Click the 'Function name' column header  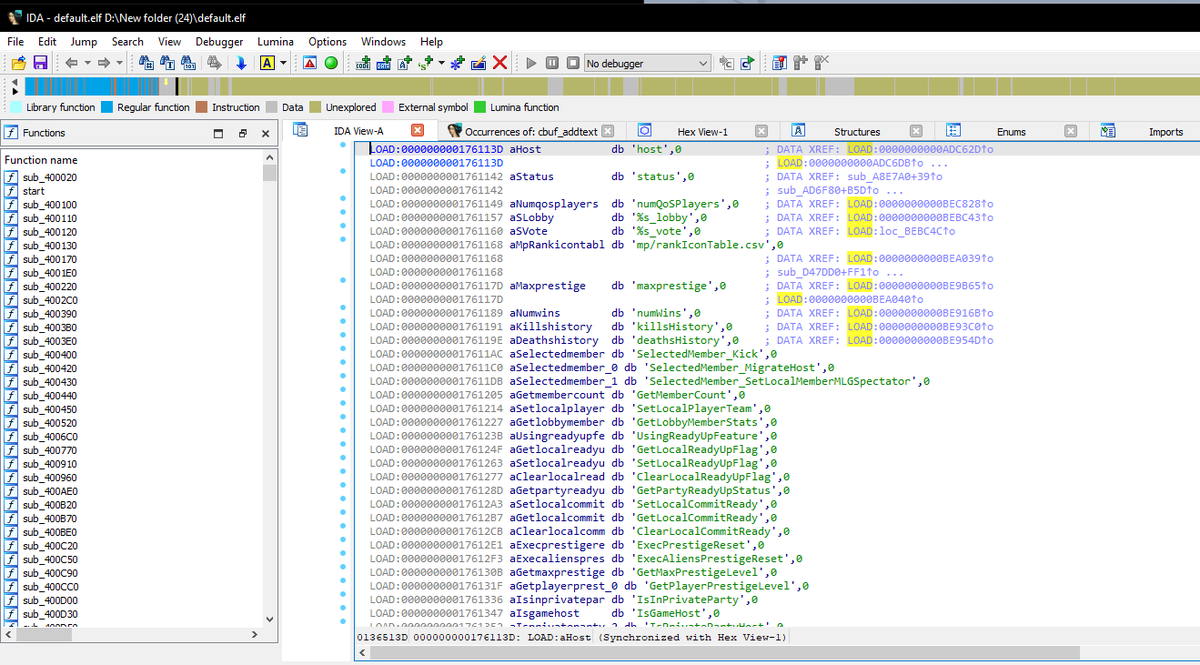[x=41, y=160]
